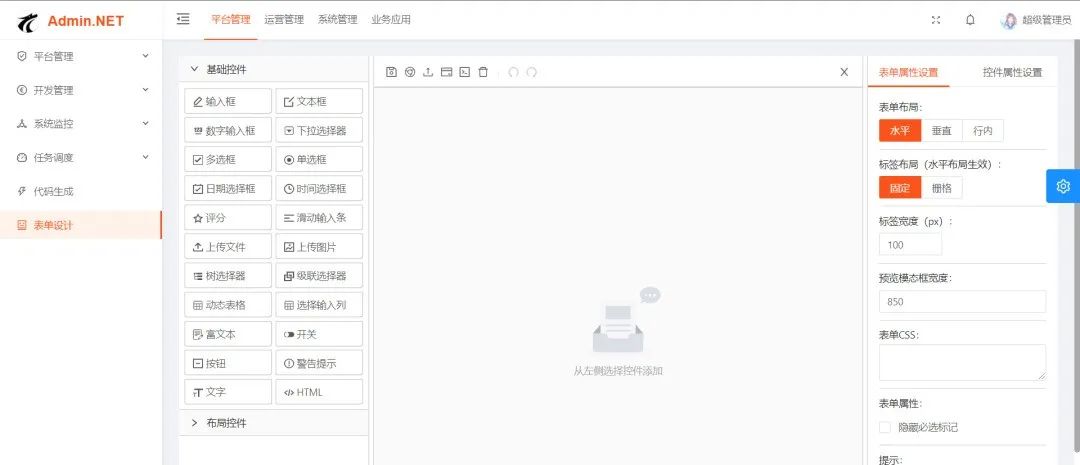Add the 动态表格 dynamic table control
The height and width of the screenshot is (465, 1080).
pos(228,304)
